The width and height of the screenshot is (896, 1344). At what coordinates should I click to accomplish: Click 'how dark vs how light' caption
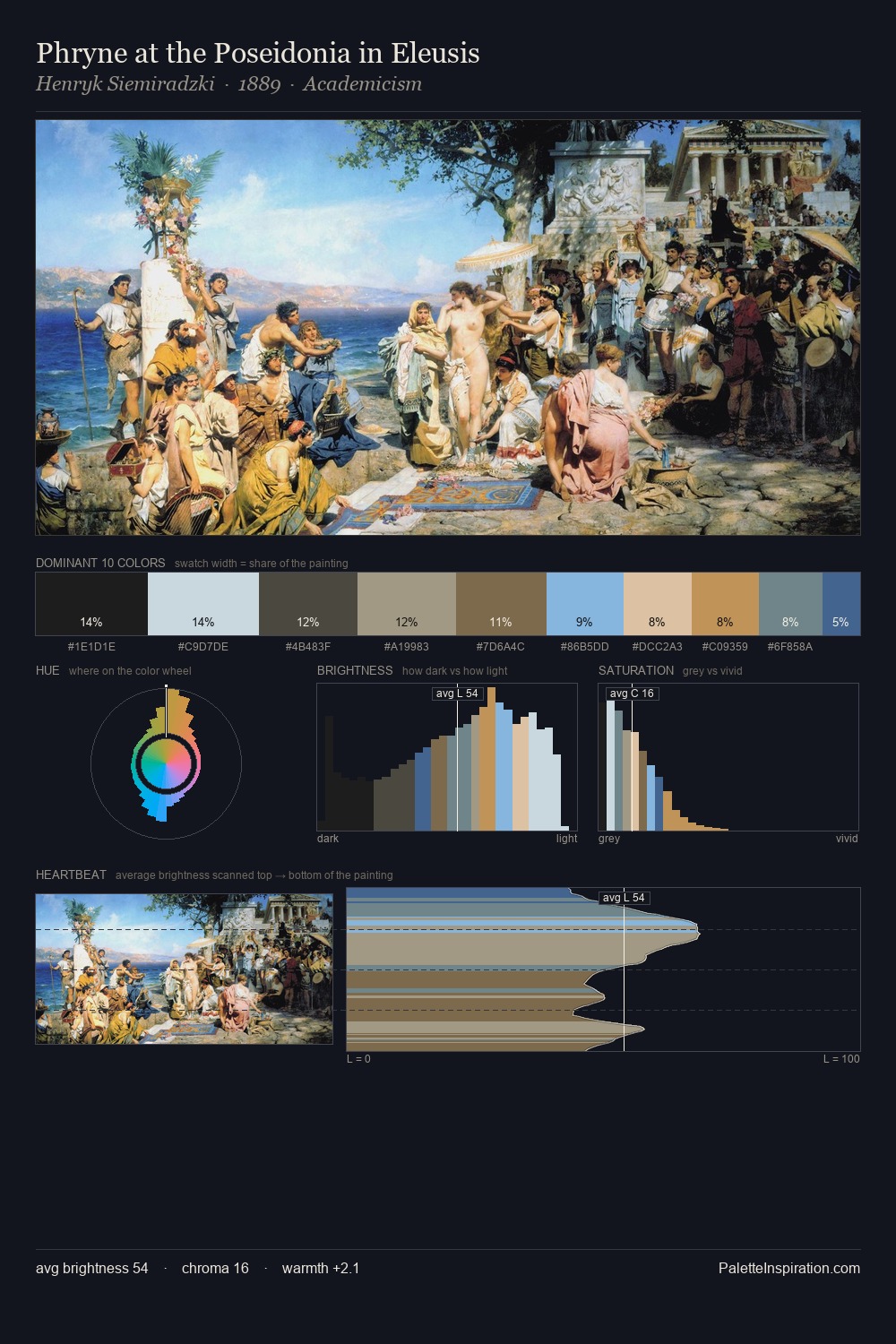455,671
